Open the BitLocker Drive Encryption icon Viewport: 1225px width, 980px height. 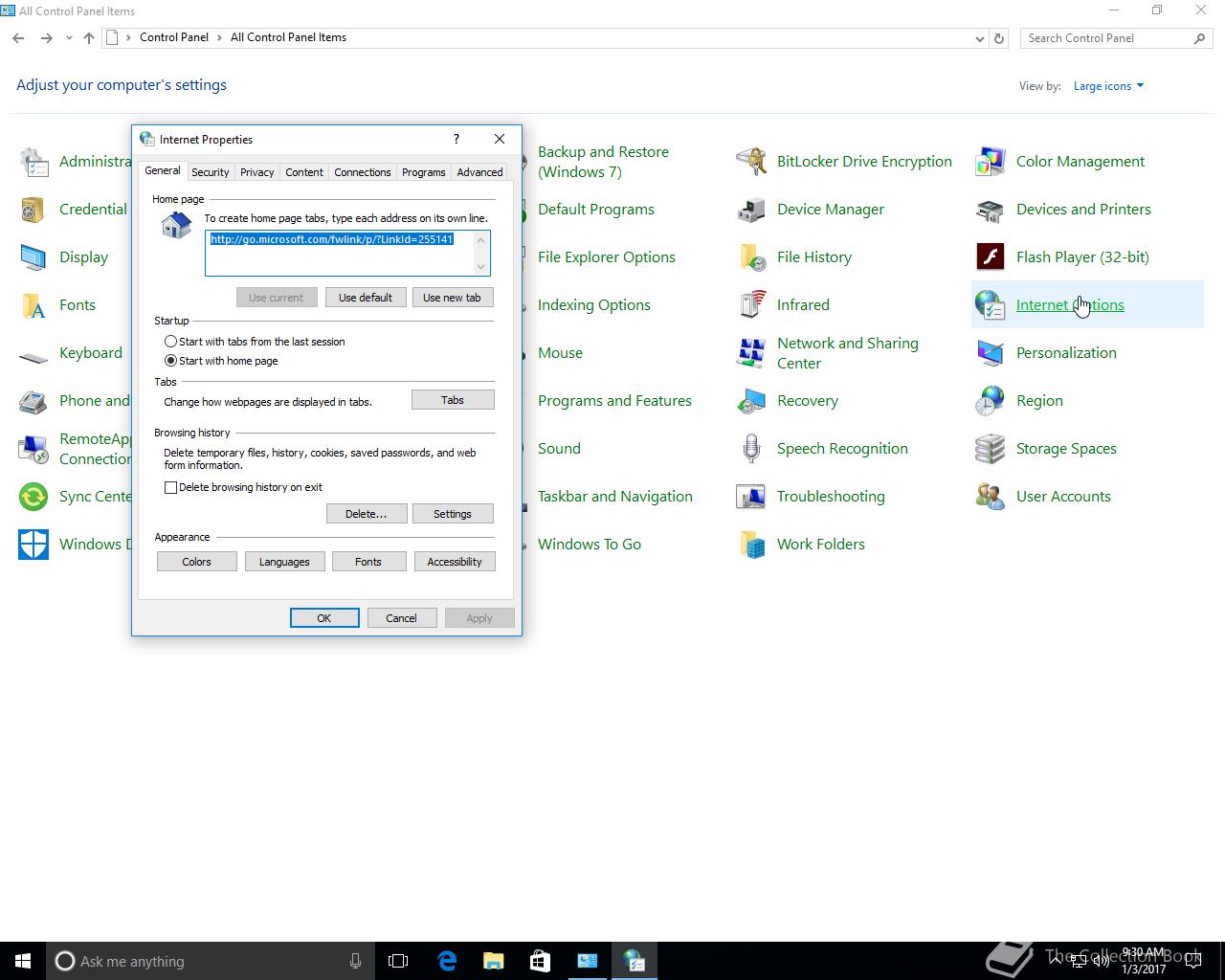[x=751, y=162]
